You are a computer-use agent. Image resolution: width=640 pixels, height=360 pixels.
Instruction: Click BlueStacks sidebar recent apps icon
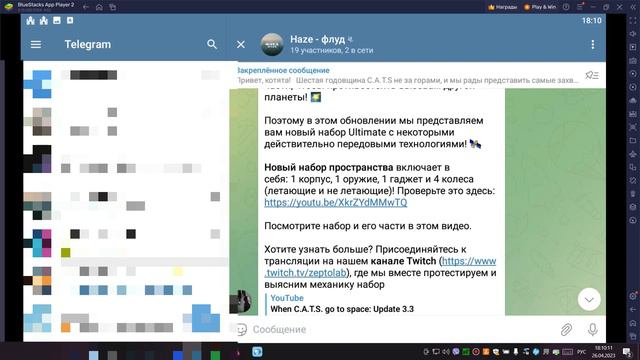633,336
